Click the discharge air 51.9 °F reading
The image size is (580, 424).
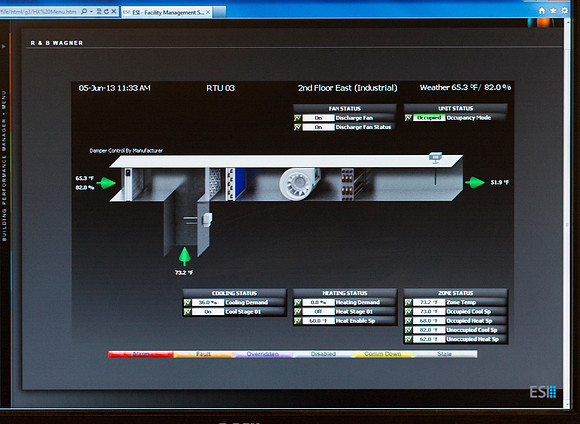click(x=500, y=182)
